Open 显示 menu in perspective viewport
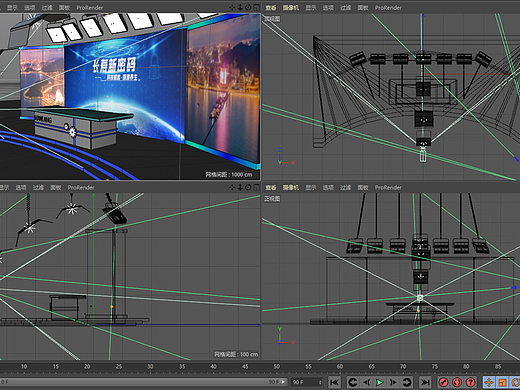Image resolution: width=520 pixels, height=390 pixels. [x=12, y=7]
